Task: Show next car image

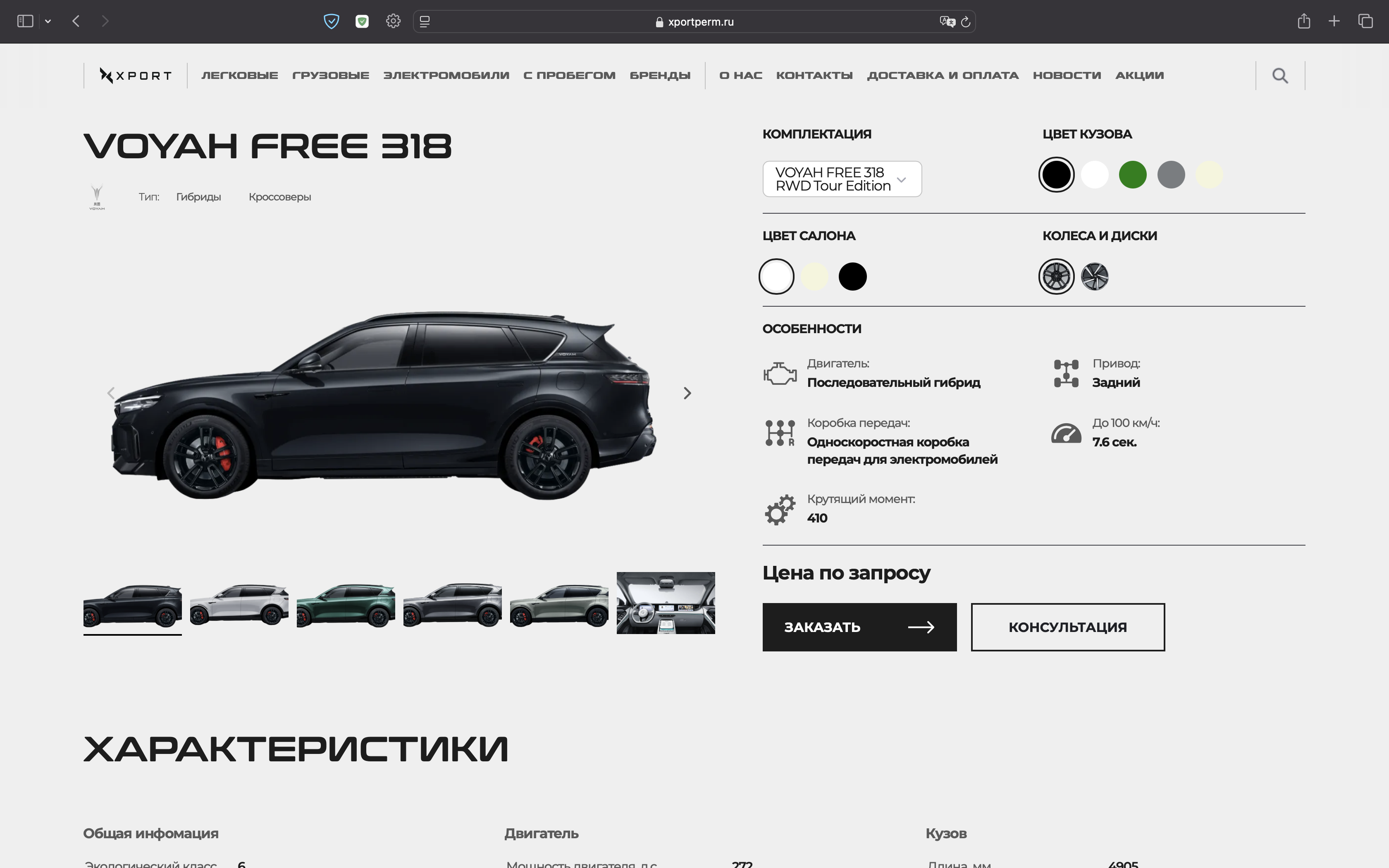Action: 687,393
